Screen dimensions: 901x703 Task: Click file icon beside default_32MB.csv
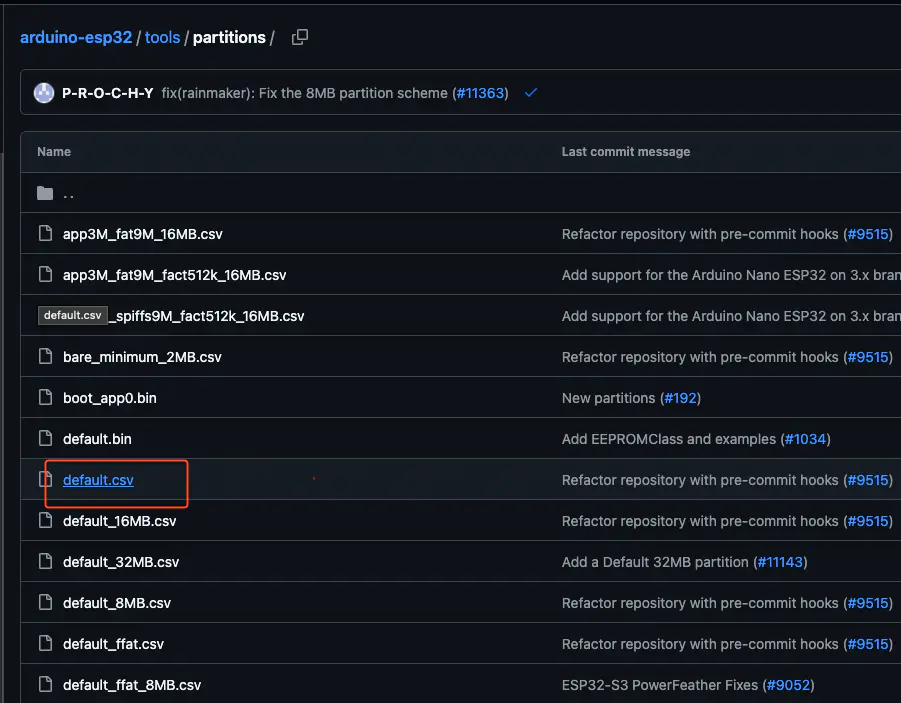coord(44,562)
